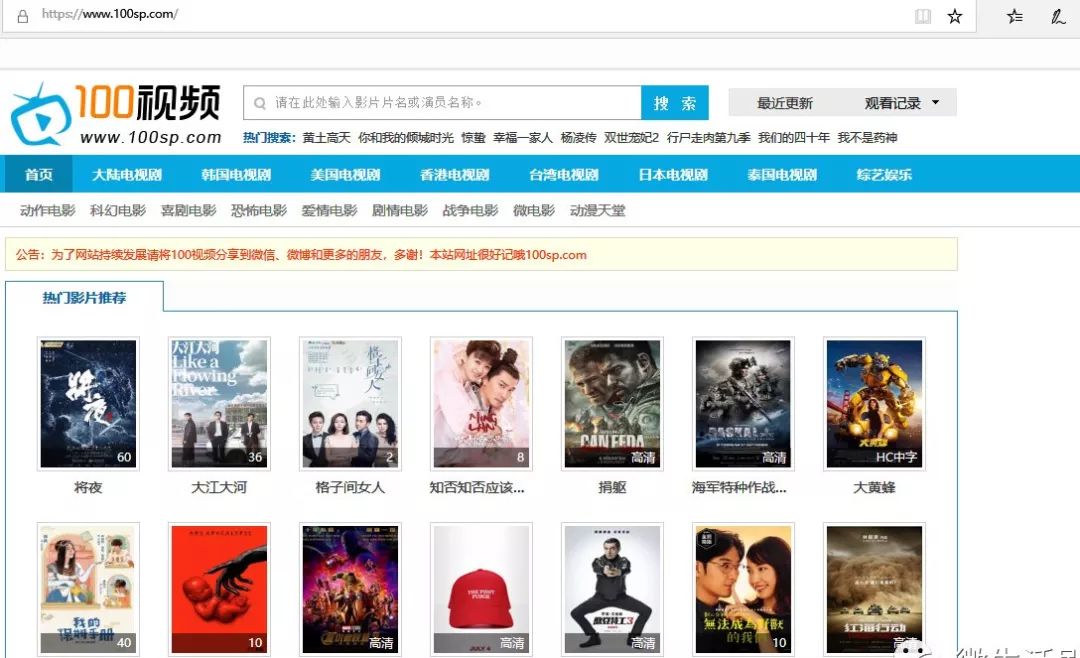Open 将夜 poster thumbnail

pos(88,404)
